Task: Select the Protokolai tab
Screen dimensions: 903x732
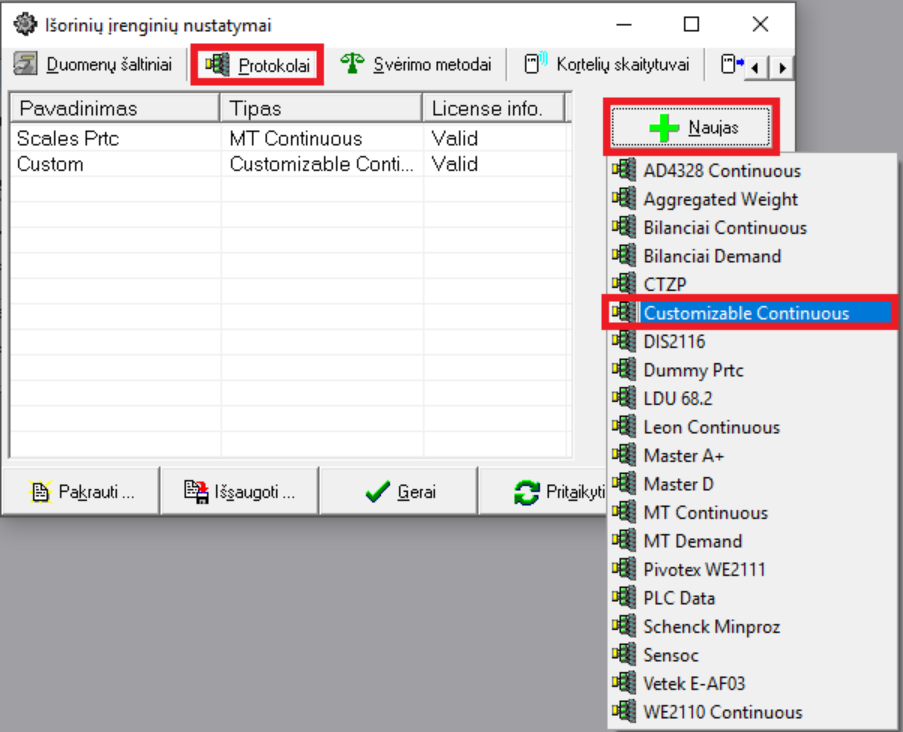Action: point(259,66)
